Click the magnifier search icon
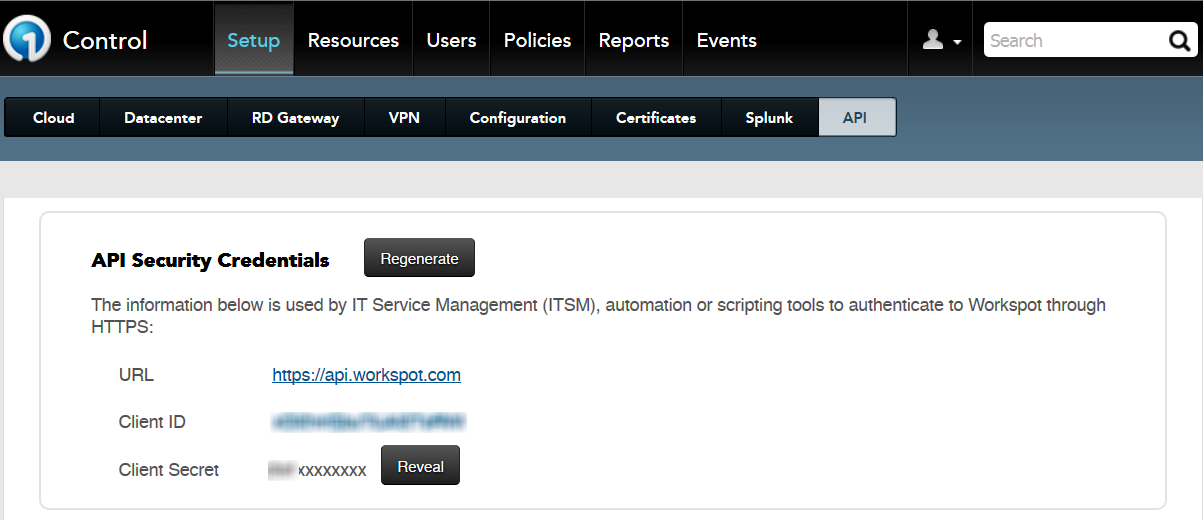Viewport: 1203px width, 520px height. pos(1178,41)
